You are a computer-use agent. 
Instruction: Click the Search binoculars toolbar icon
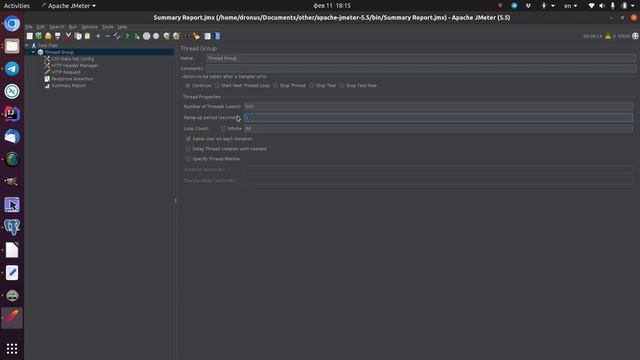(x=187, y=36)
